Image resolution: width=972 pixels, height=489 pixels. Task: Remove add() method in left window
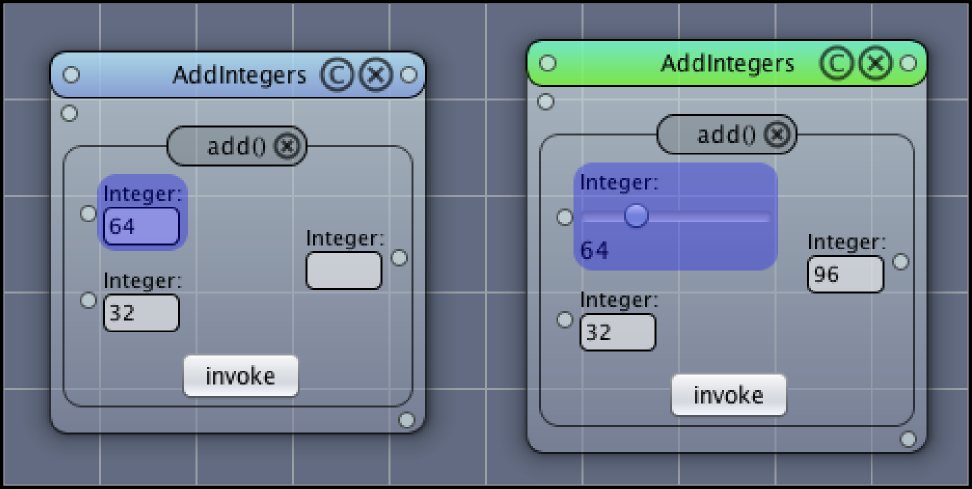(287, 146)
